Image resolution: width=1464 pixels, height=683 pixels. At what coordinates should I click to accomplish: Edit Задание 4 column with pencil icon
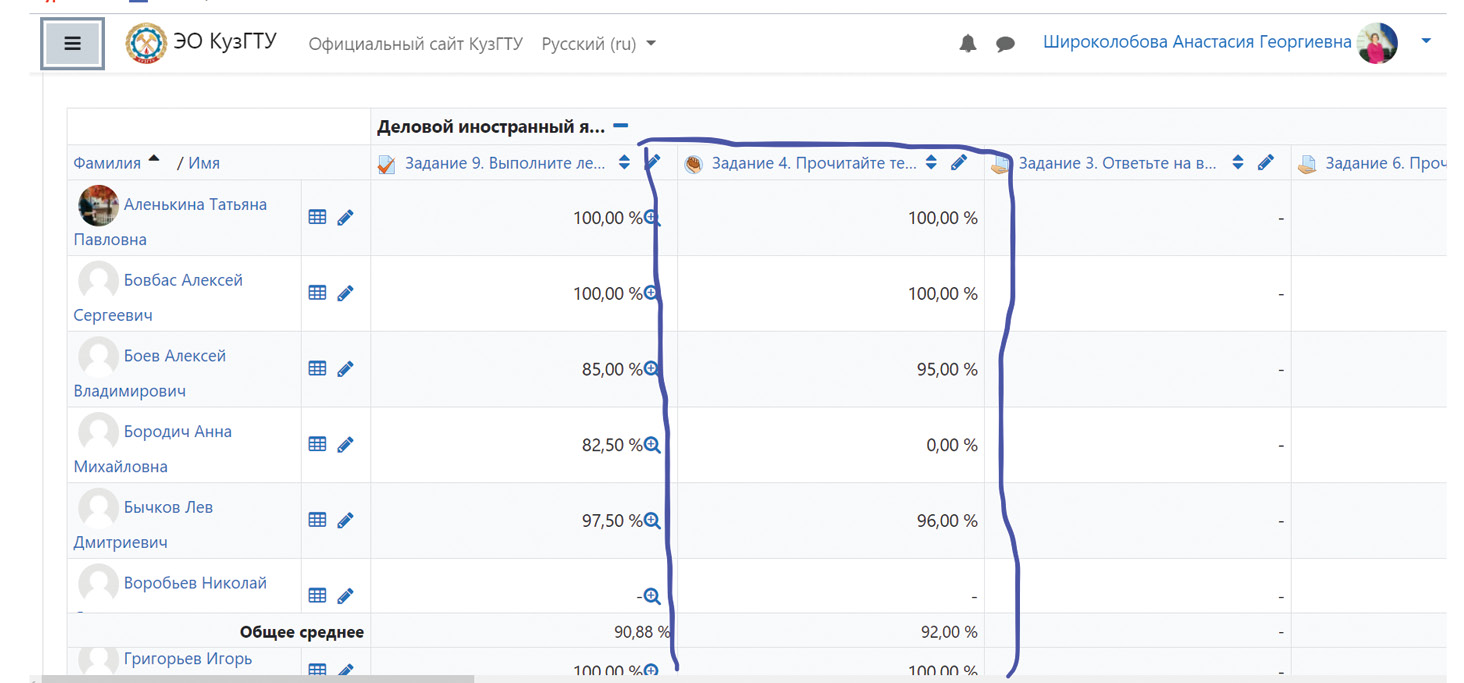pos(959,163)
